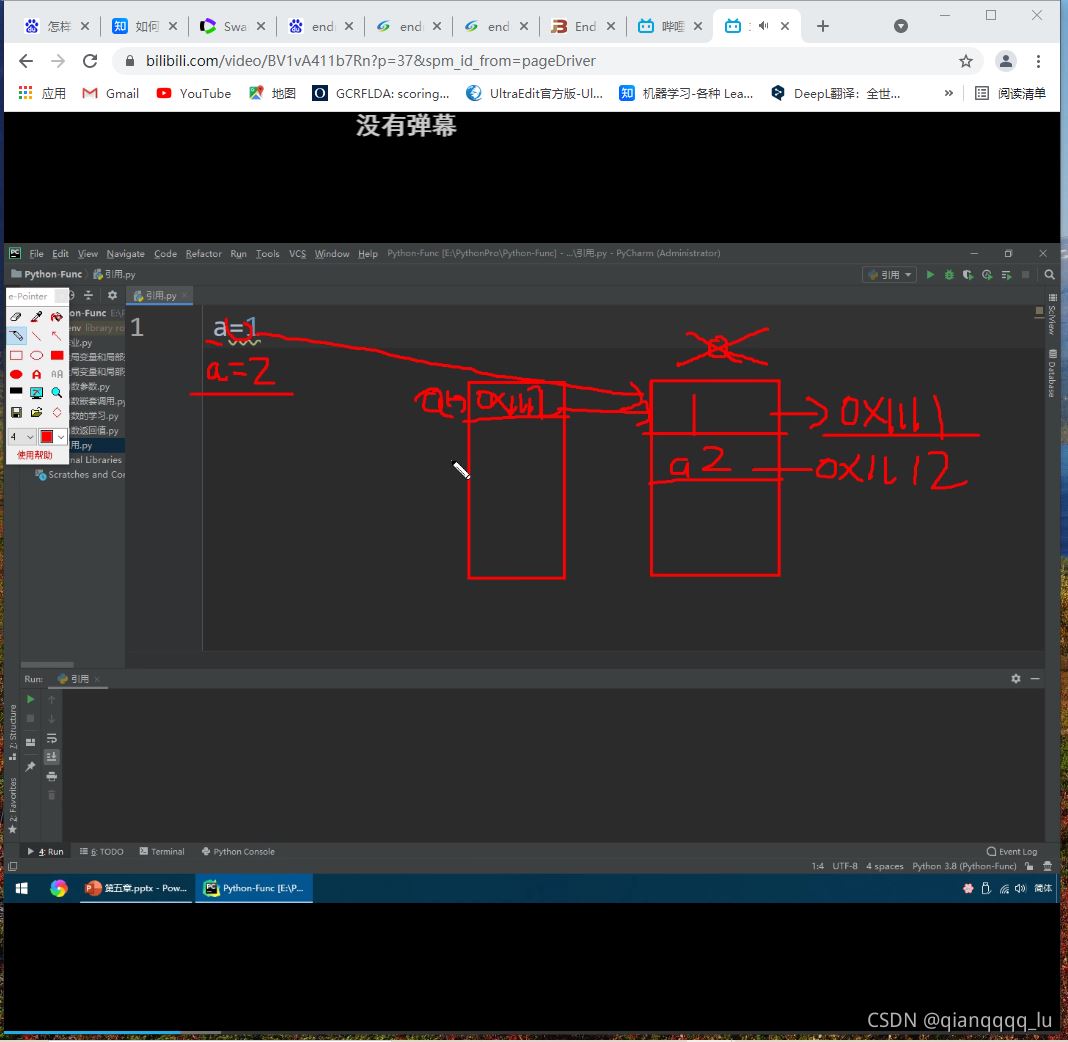Click the magnifier tool in e-Pointer
This screenshot has height=1042, width=1068.
[57, 393]
